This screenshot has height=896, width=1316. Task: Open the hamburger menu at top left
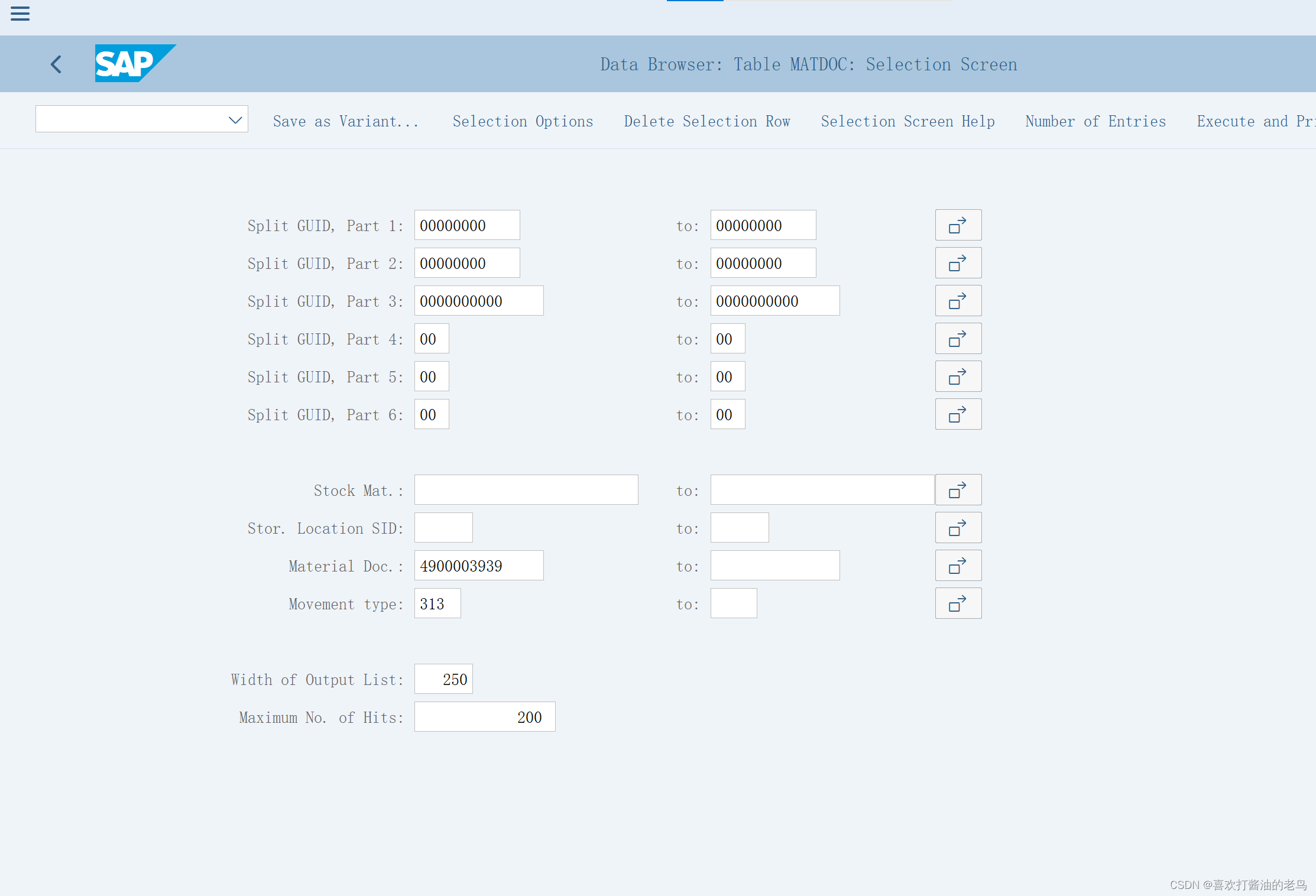(x=20, y=14)
